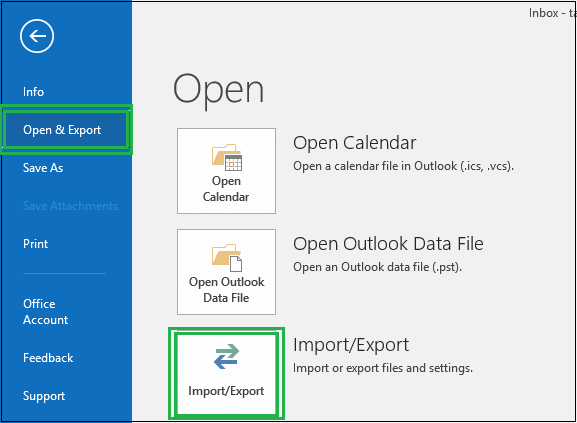Click the Import/Export heading text
Screen dimensions: 577x423
[x=351, y=345]
